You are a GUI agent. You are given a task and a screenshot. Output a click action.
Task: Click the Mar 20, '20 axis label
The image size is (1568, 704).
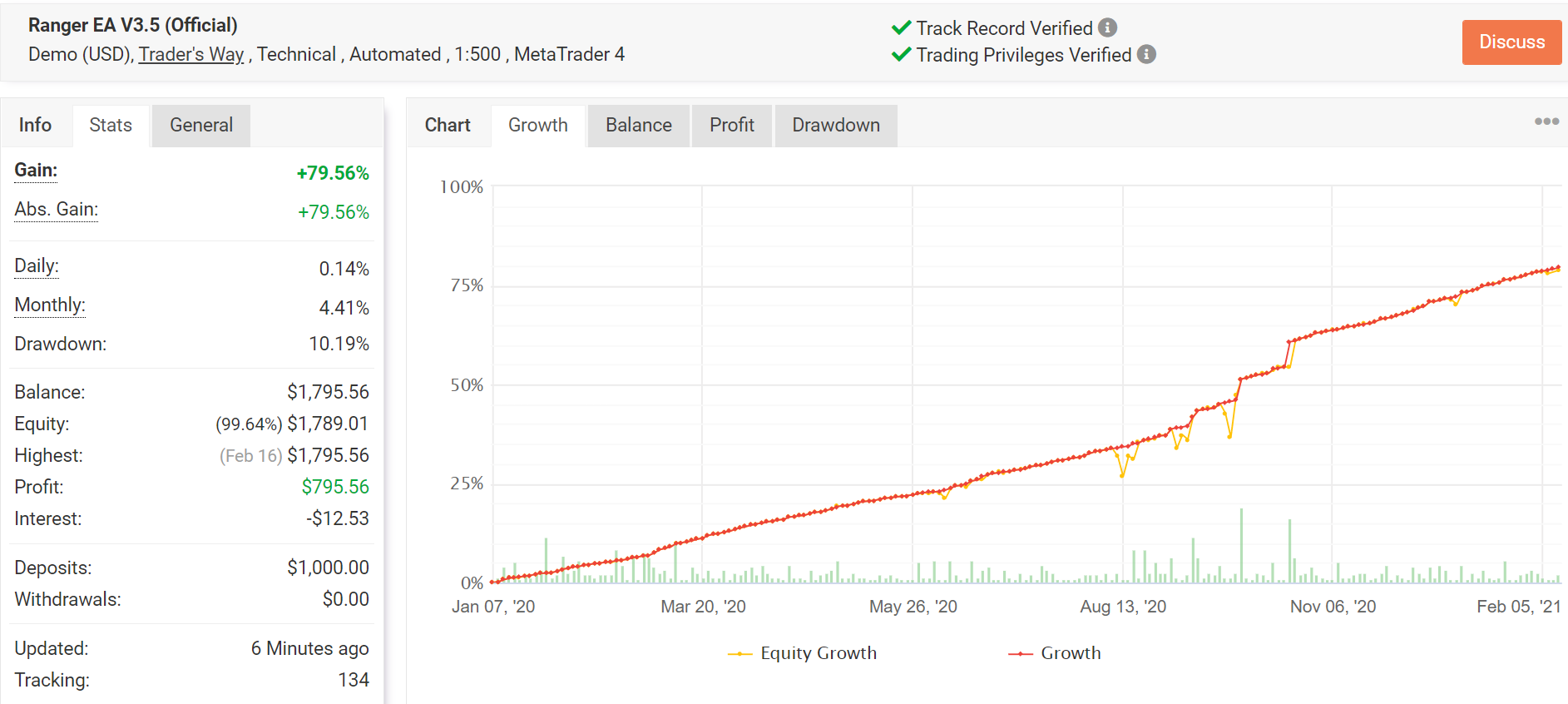point(703,607)
